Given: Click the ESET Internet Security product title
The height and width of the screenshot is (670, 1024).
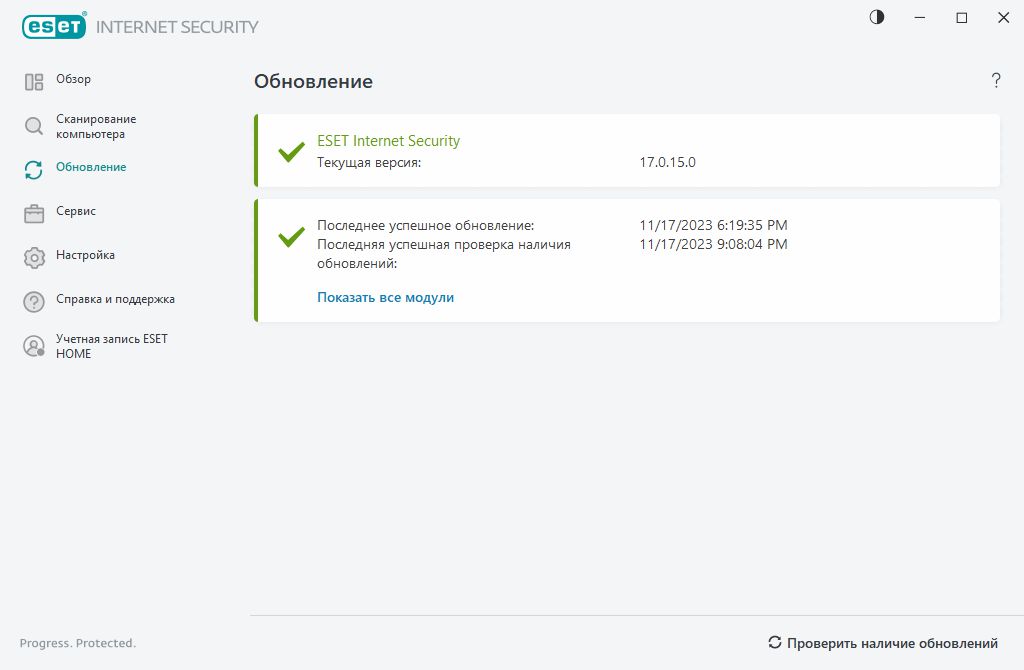Looking at the screenshot, I should coord(388,141).
